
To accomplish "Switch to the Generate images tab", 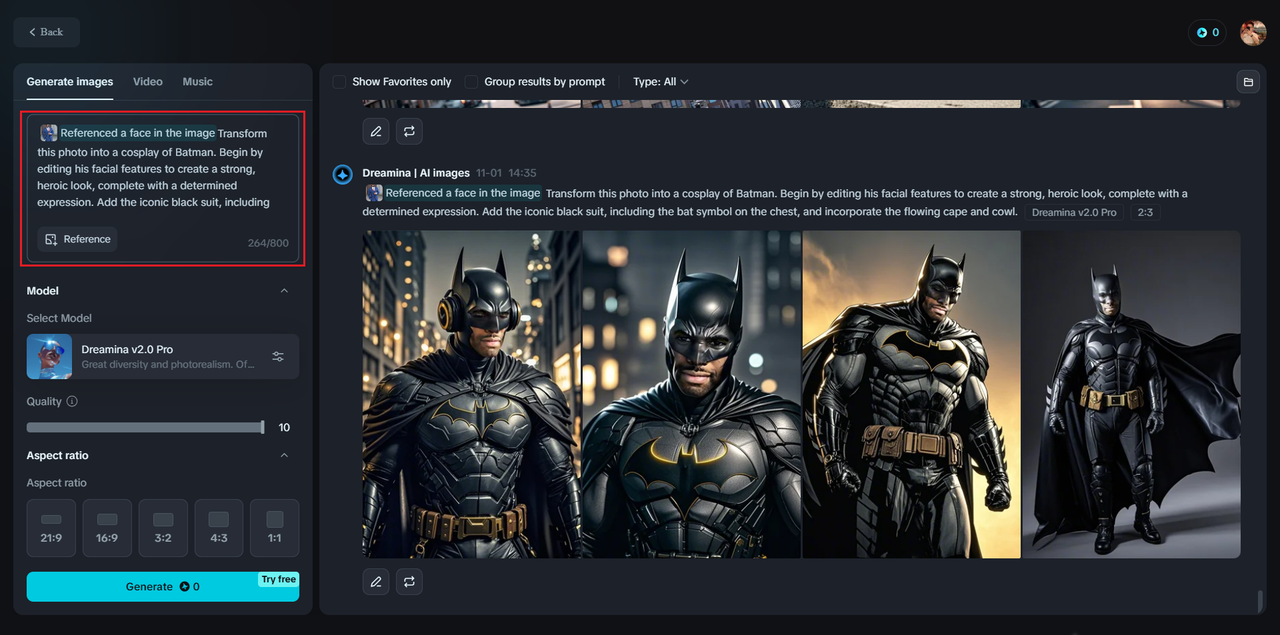I will click(x=70, y=82).
